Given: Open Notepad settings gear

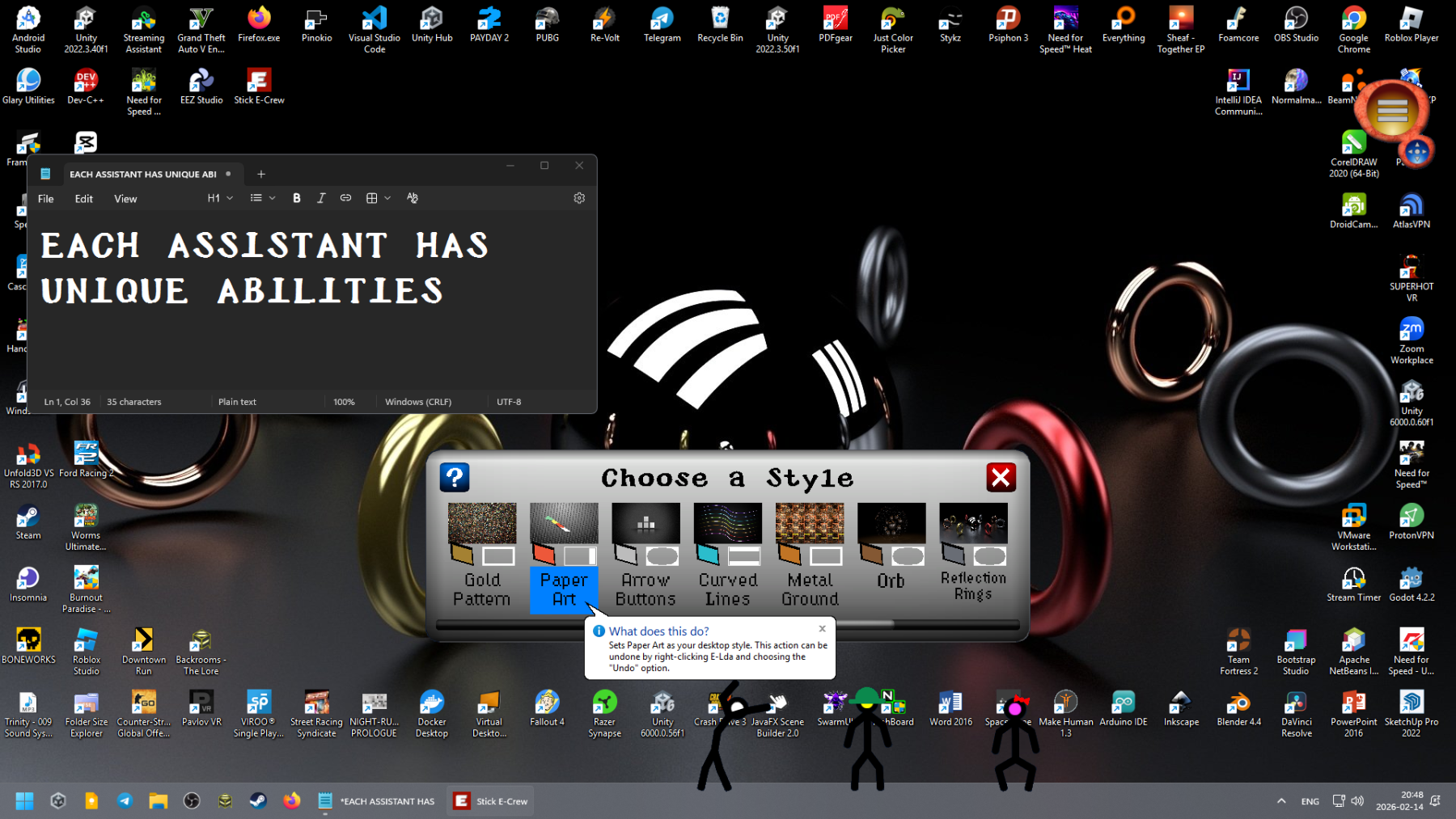Looking at the screenshot, I should pos(579,198).
